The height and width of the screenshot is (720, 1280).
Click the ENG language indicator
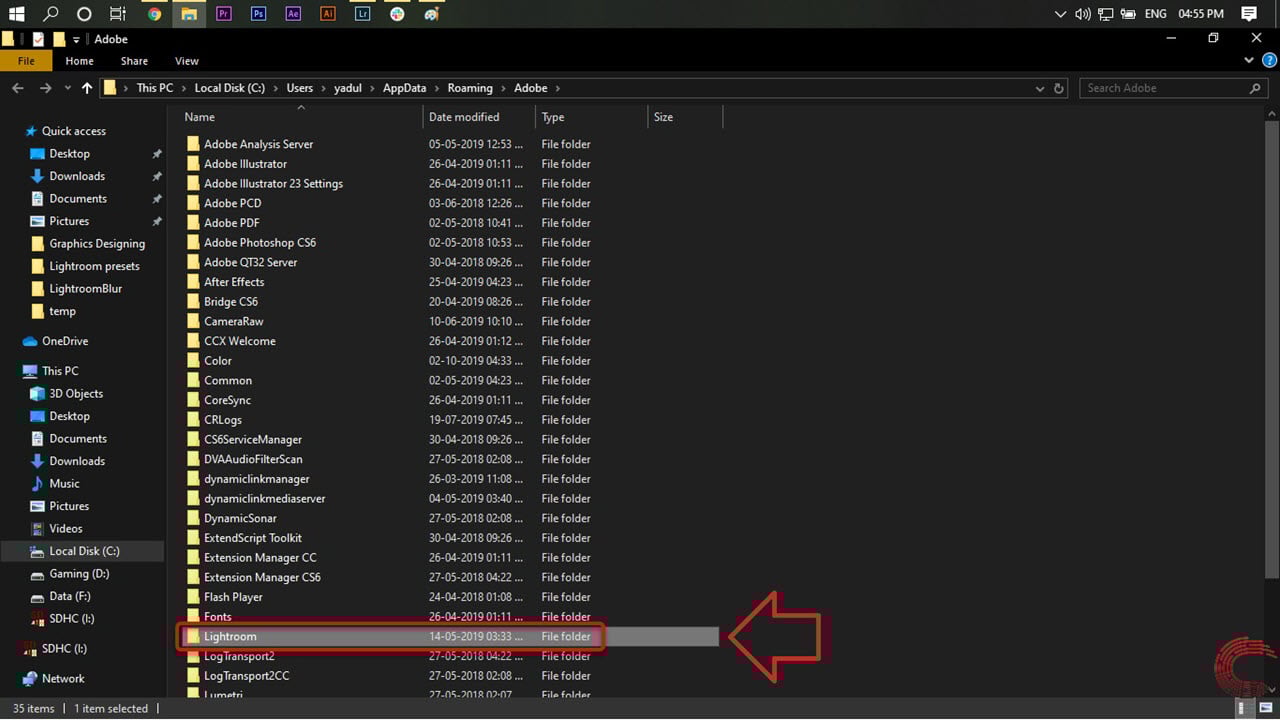coord(1155,14)
